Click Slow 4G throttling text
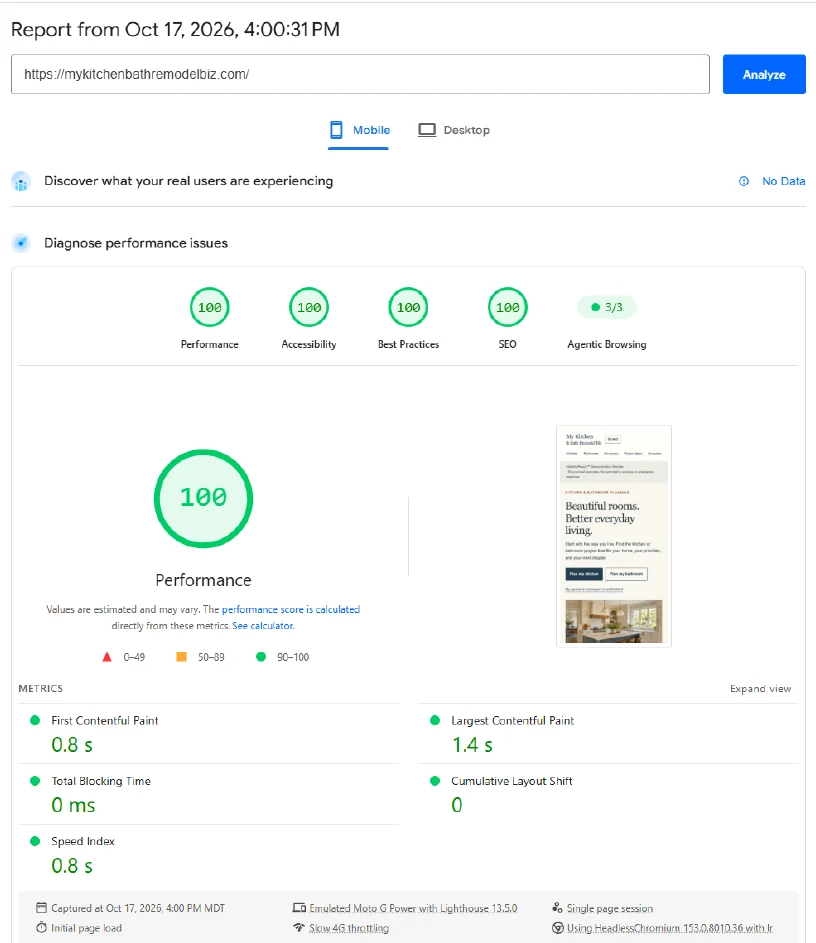The width and height of the screenshot is (816, 943). pyautogui.click(x=349, y=928)
